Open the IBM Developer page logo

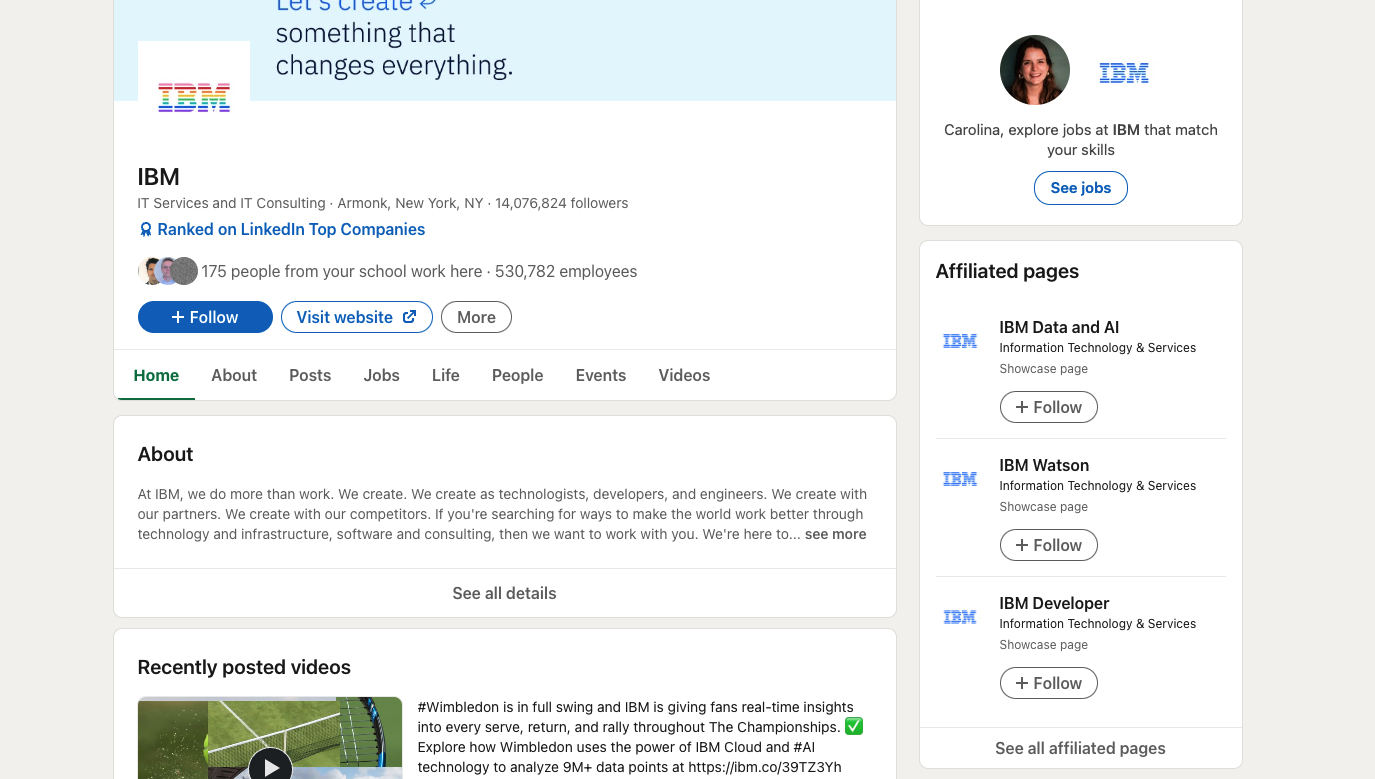[960, 616]
